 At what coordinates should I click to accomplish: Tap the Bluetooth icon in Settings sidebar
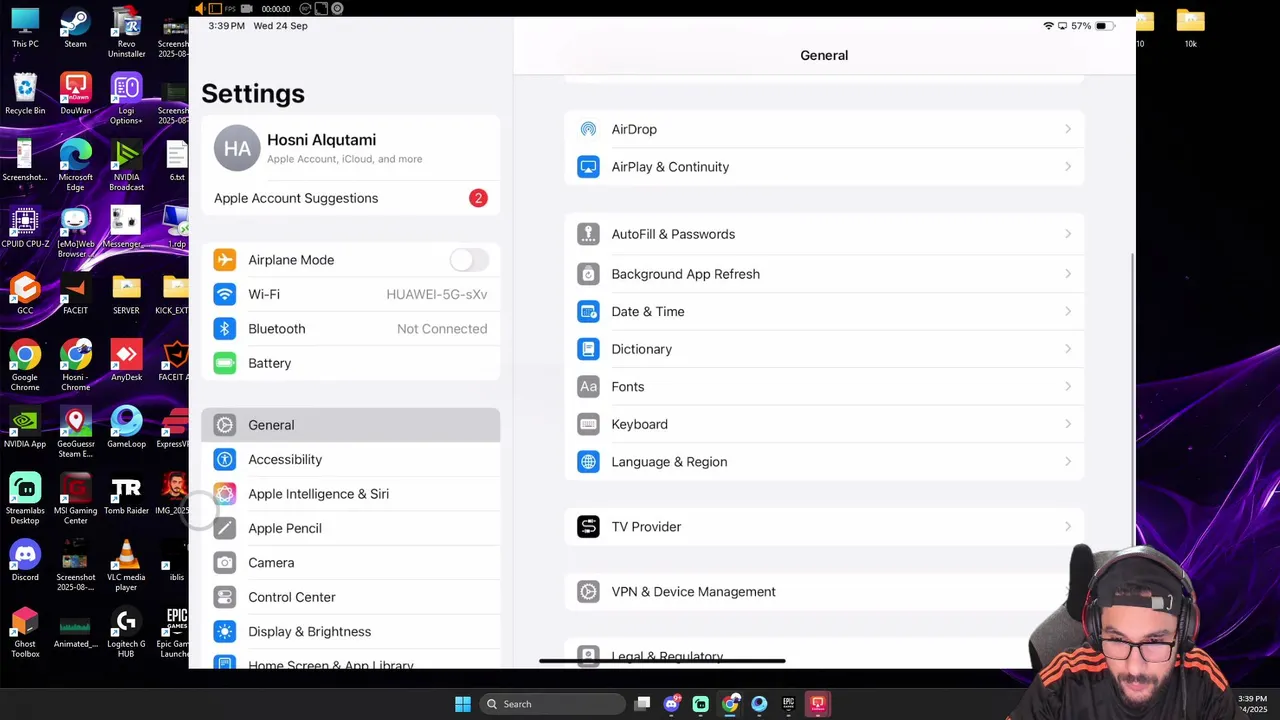click(x=225, y=329)
